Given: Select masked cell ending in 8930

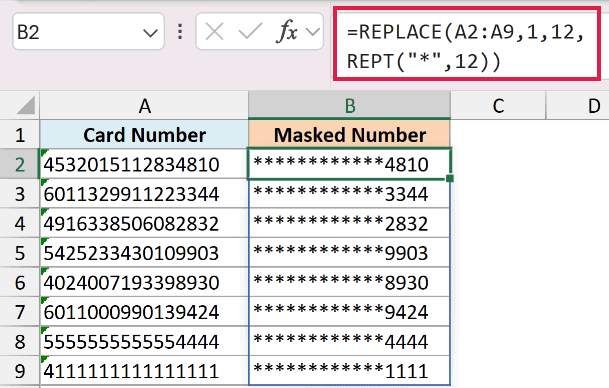Looking at the screenshot, I should point(349,282).
